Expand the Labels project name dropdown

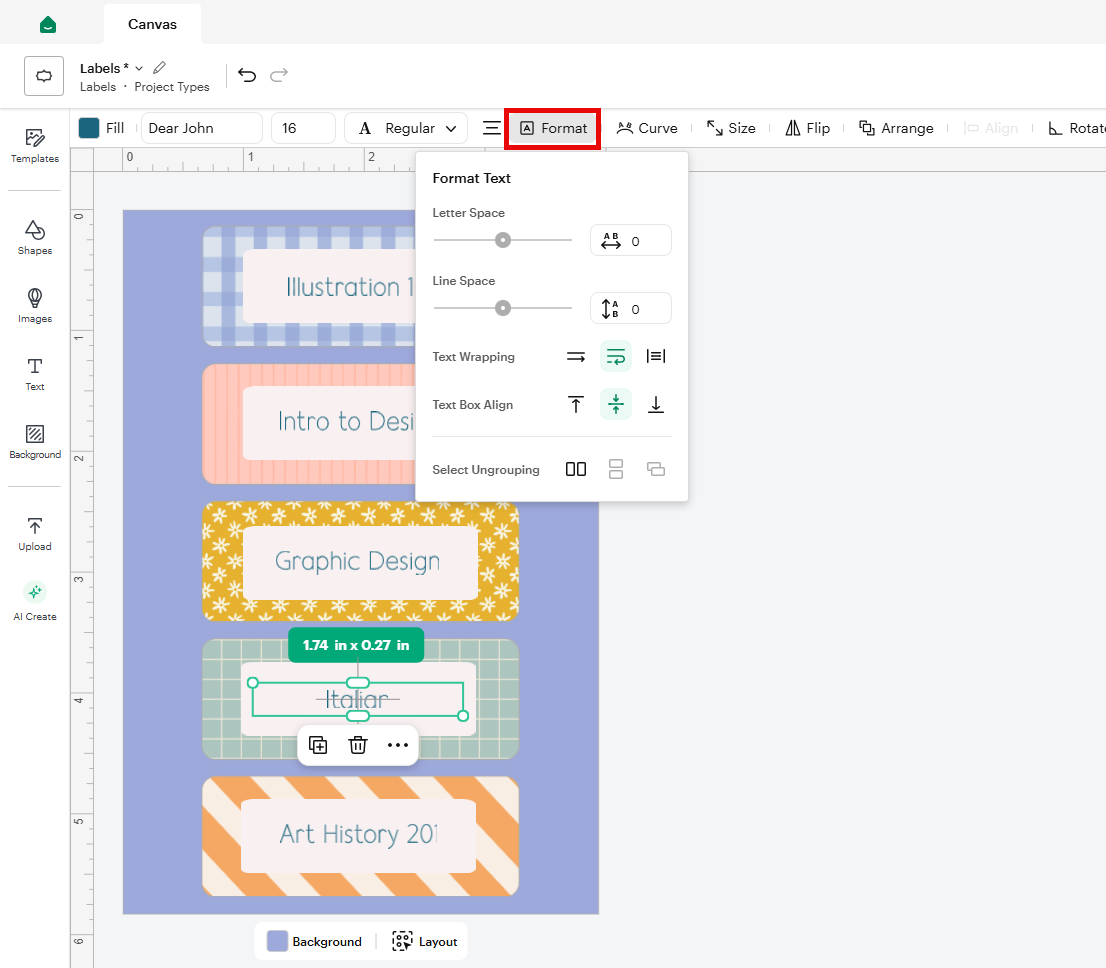(139, 68)
